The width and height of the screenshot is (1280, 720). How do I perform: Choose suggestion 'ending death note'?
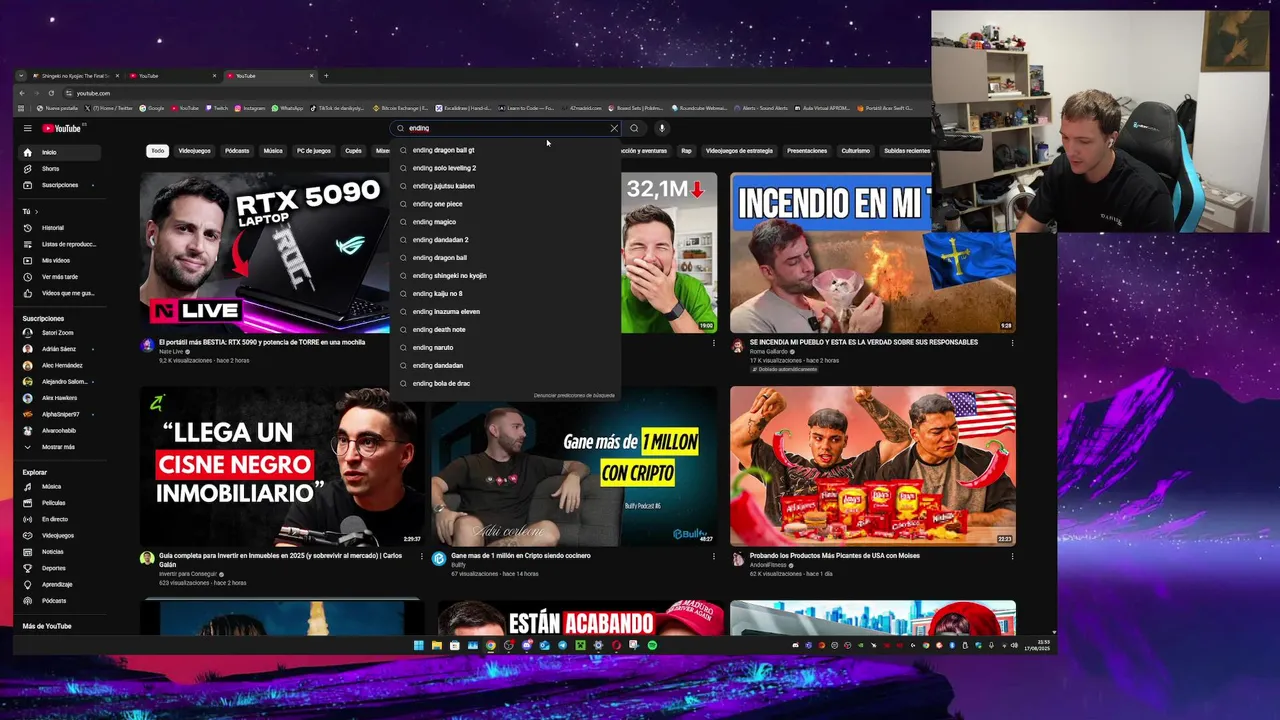tap(505, 330)
